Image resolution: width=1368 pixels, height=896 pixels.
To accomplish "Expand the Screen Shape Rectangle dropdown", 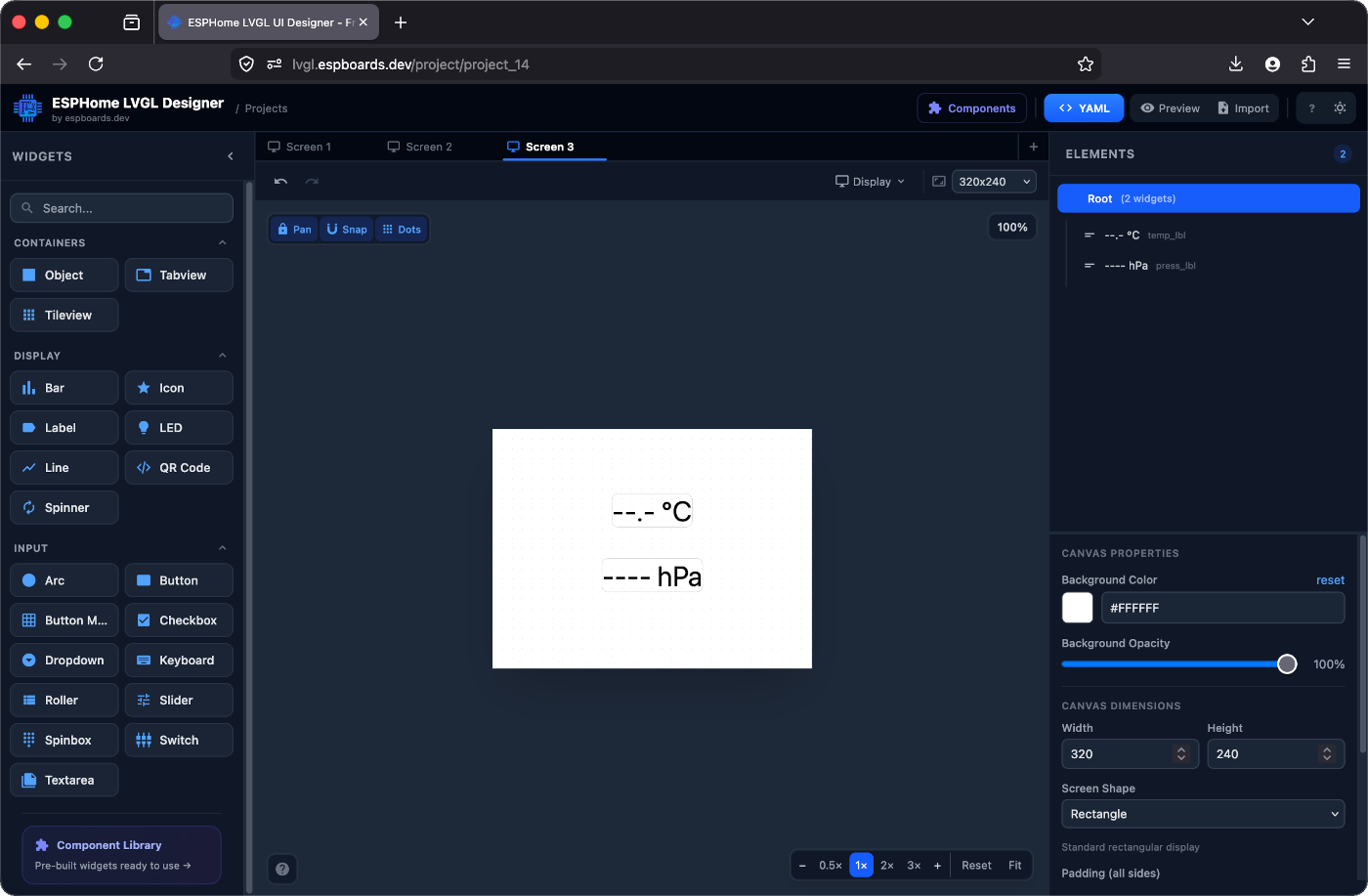I will pyautogui.click(x=1203, y=814).
